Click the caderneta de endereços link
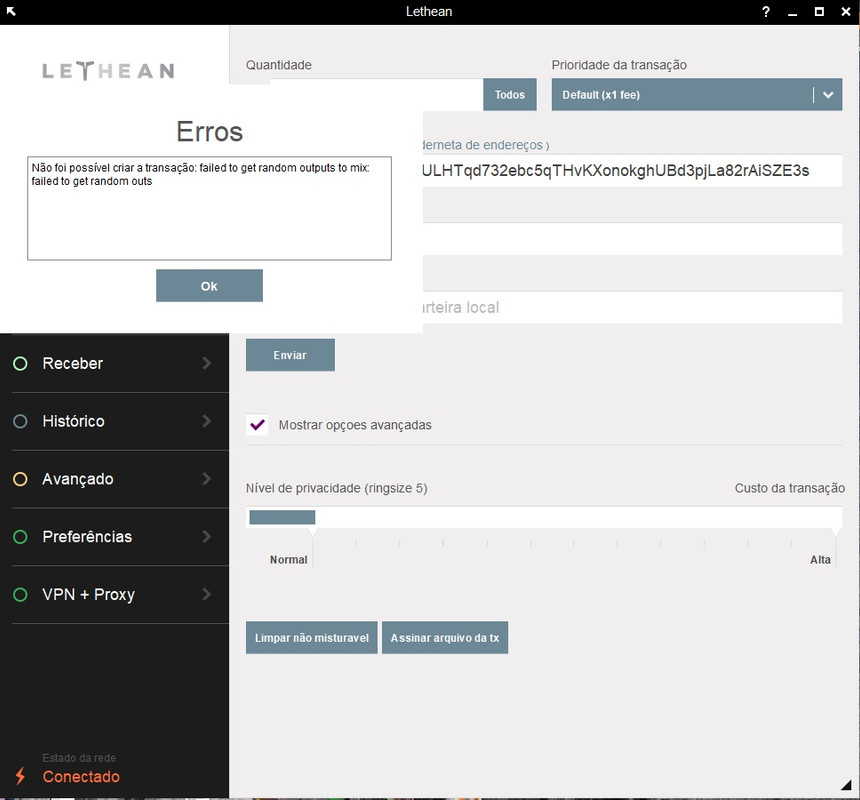The image size is (860, 800). point(485,145)
